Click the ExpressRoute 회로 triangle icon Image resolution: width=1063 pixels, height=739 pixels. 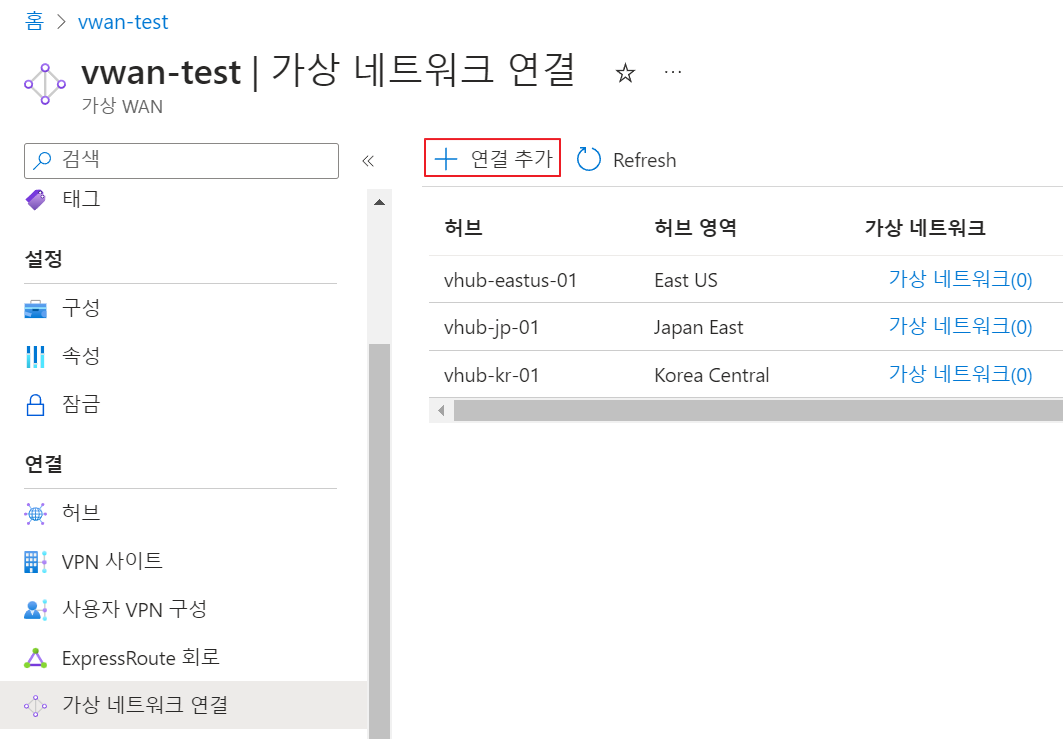click(35, 658)
